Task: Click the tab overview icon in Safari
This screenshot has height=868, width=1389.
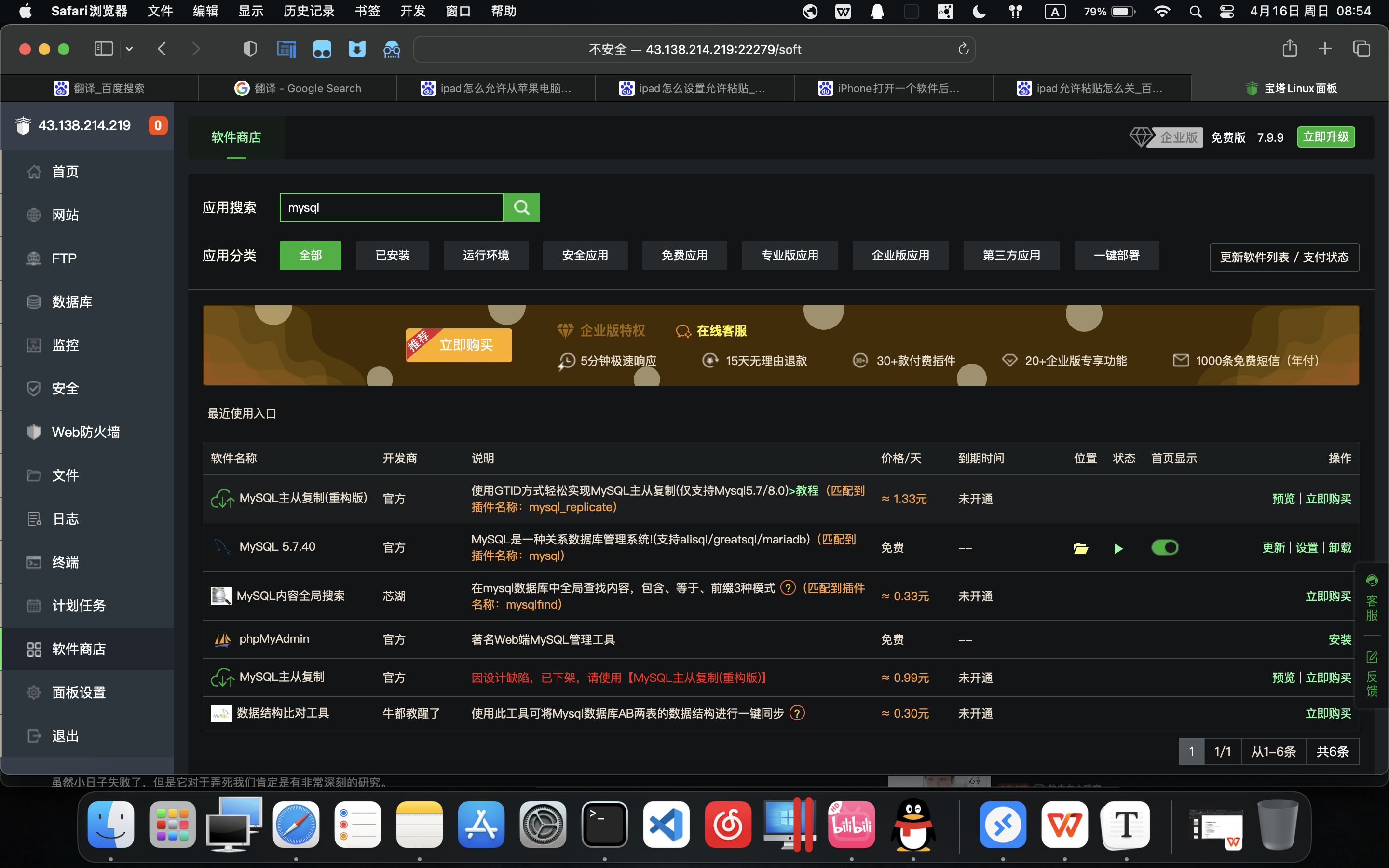Action: tap(1362, 49)
